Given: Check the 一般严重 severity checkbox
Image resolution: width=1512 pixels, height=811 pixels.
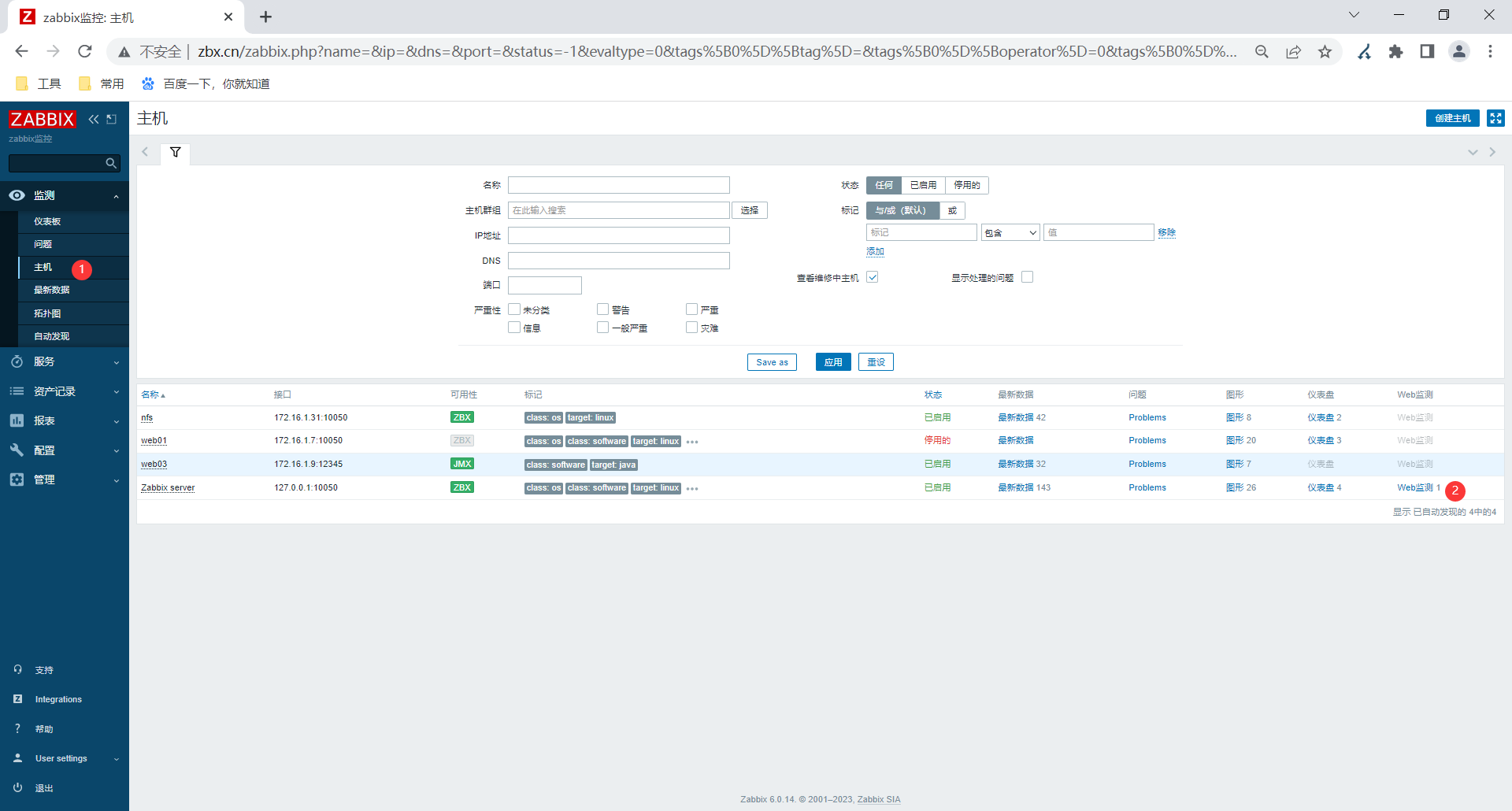Looking at the screenshot, I should (603, 328).
